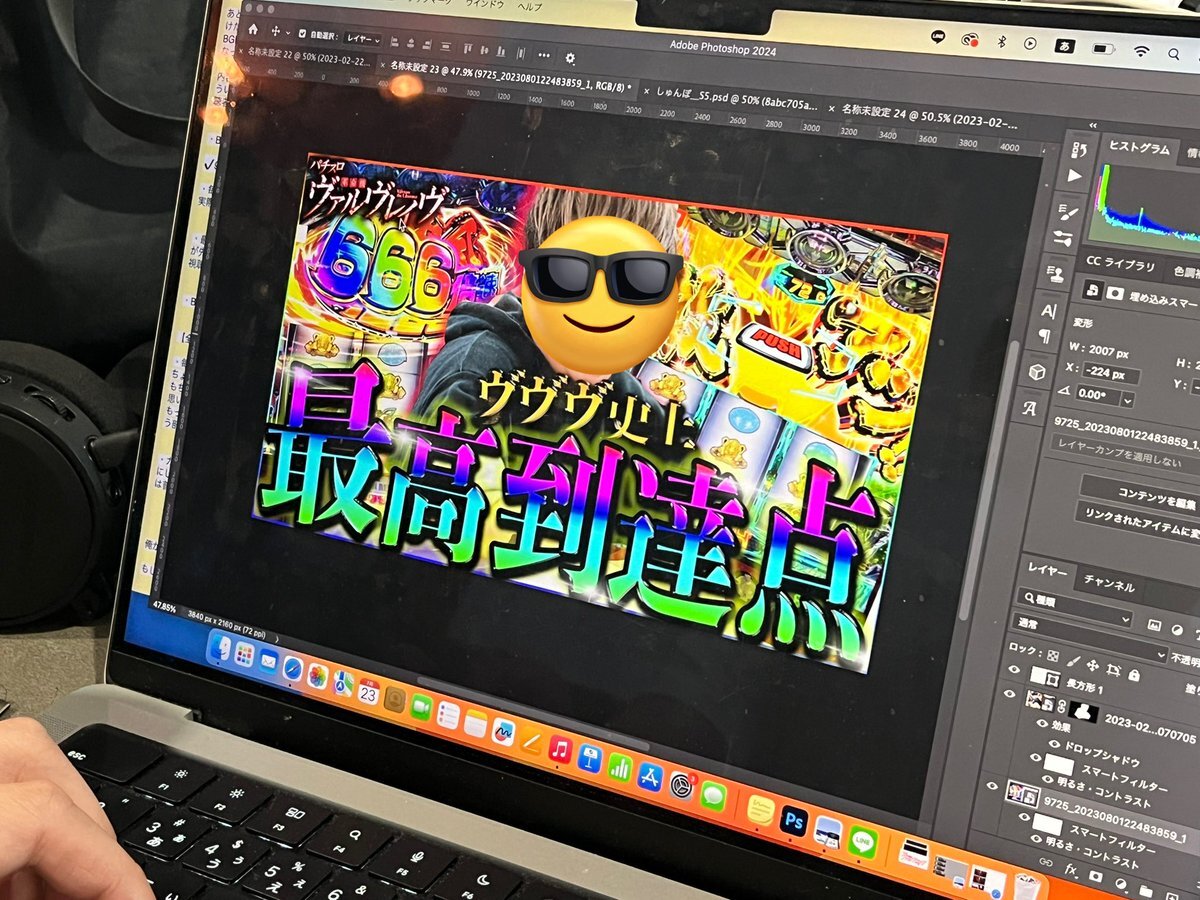Hide the 9725_2023080122483859_1 layer
The height and width of the screenshot is (900, 1200).
[992, 786]
